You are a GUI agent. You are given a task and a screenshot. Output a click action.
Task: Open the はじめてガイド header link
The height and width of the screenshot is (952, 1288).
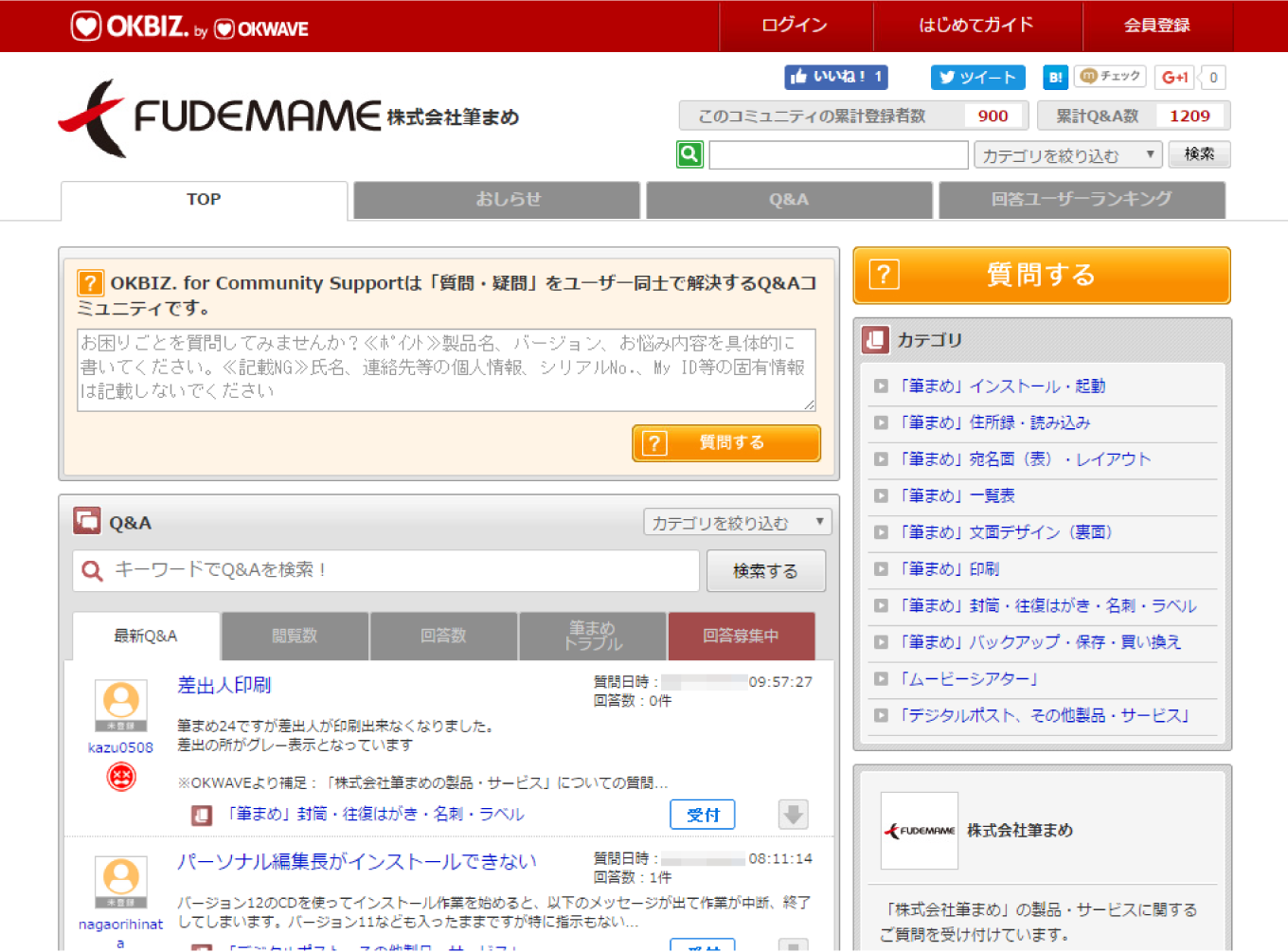coord(976,26)
